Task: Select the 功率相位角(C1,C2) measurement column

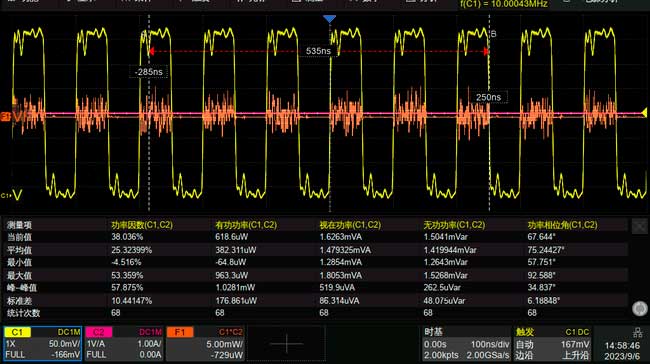Action: pos(562,225)
